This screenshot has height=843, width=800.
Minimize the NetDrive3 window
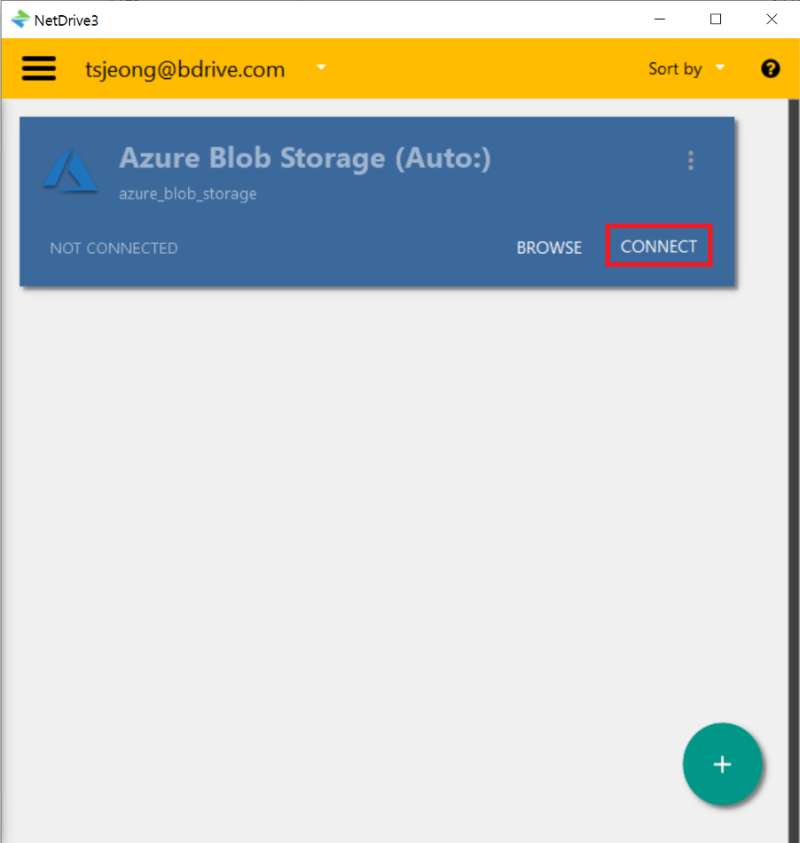pyautogui.click(x=660, y=19)
